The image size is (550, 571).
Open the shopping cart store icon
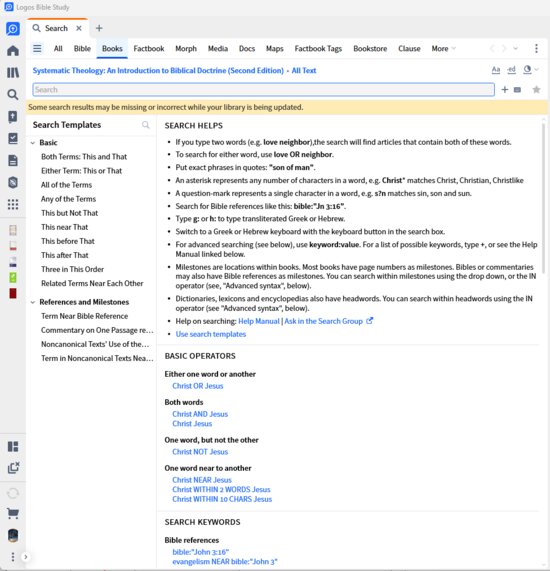tap(13, 513)
